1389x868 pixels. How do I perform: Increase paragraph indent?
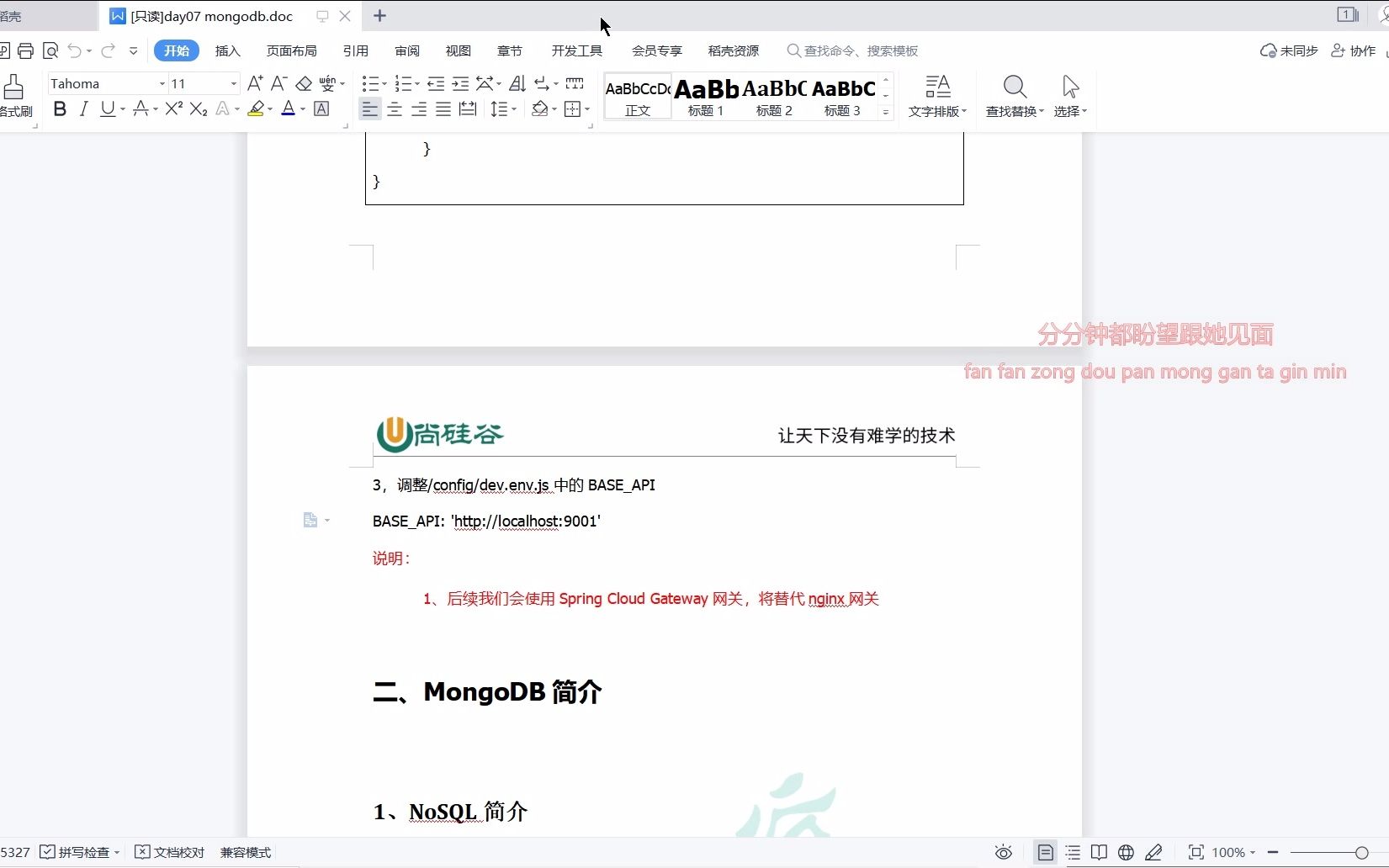click(460, 83)
